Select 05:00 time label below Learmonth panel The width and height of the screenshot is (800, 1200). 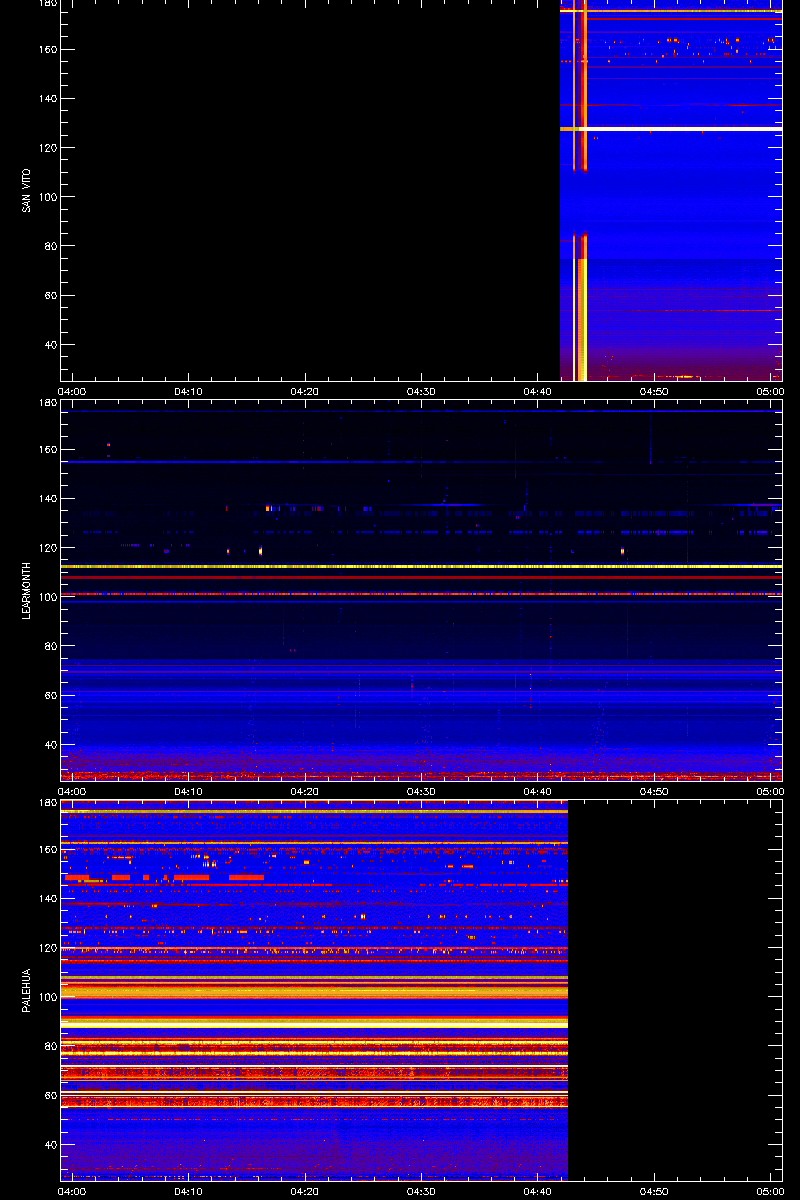click(769, 792)
